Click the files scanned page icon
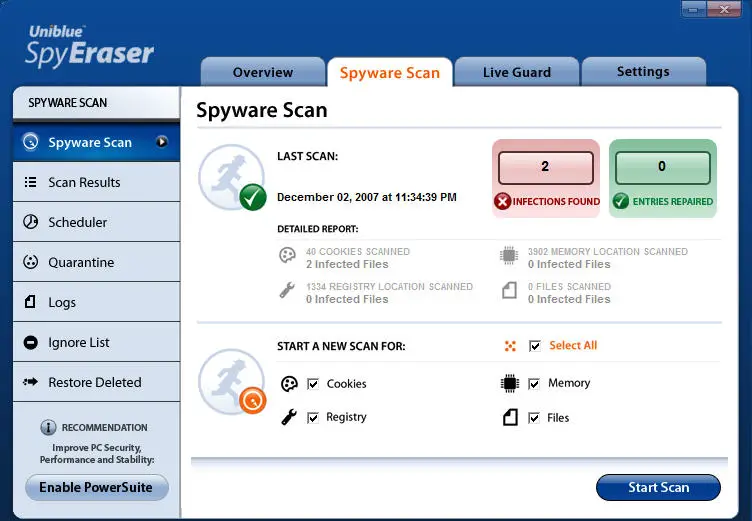The image size is (752, 521). 509,290
